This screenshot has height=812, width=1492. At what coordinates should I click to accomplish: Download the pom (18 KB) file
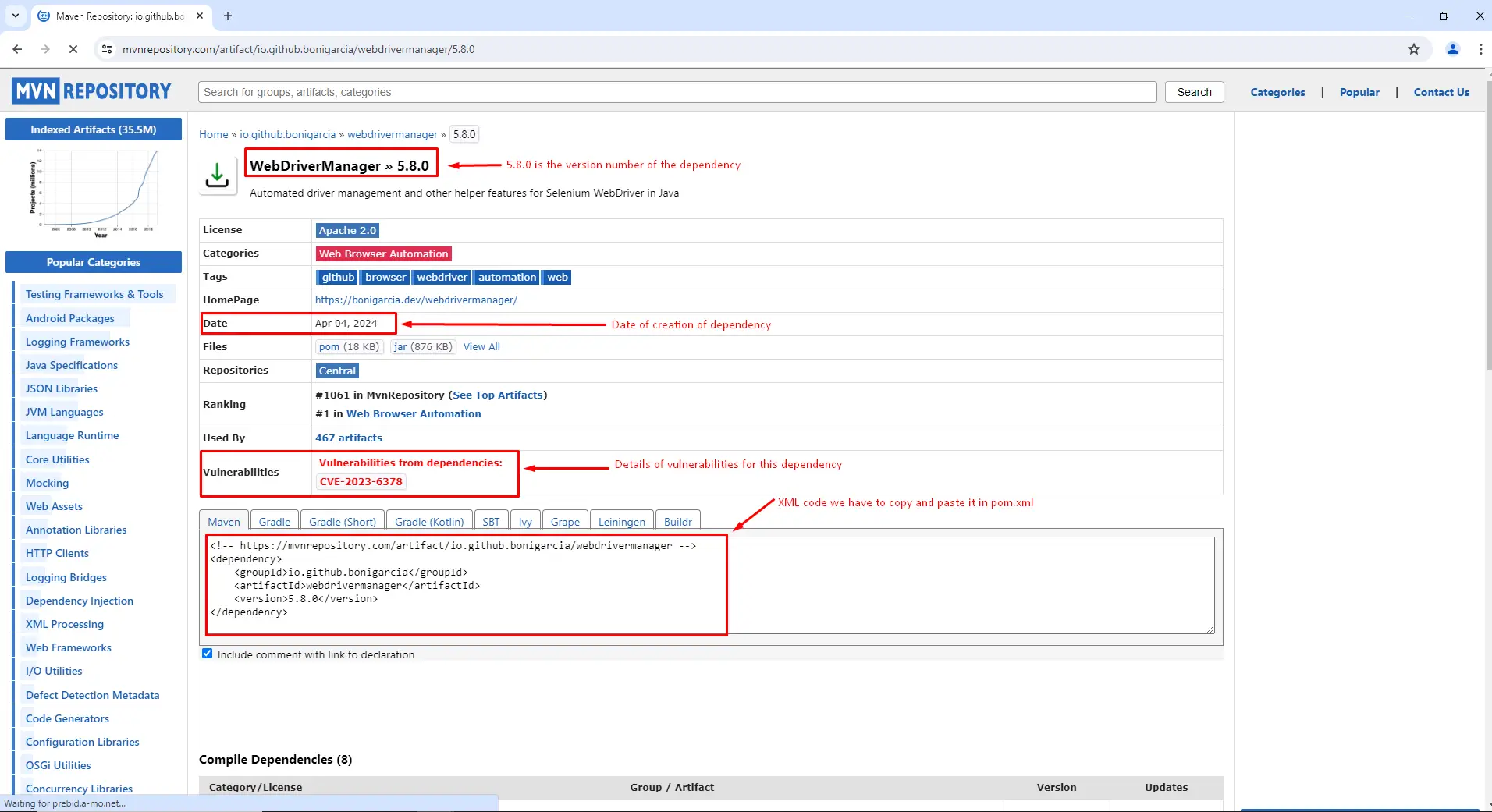(x=349, y=346)
